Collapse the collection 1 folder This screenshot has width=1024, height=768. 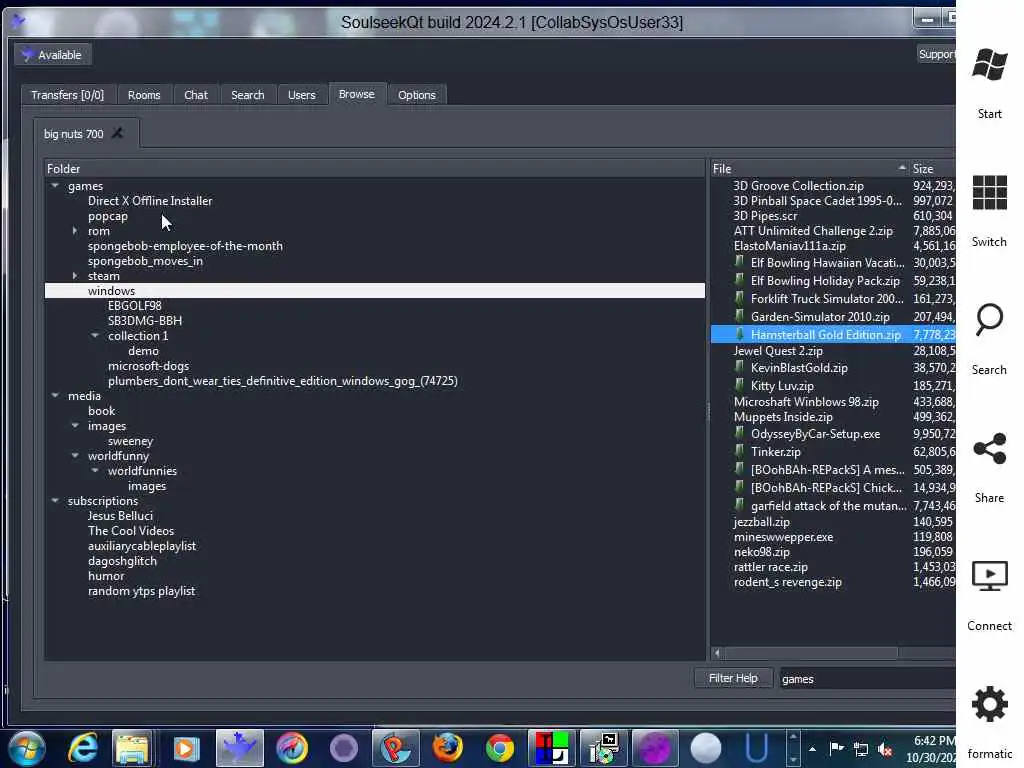click(x=95, y=336)
